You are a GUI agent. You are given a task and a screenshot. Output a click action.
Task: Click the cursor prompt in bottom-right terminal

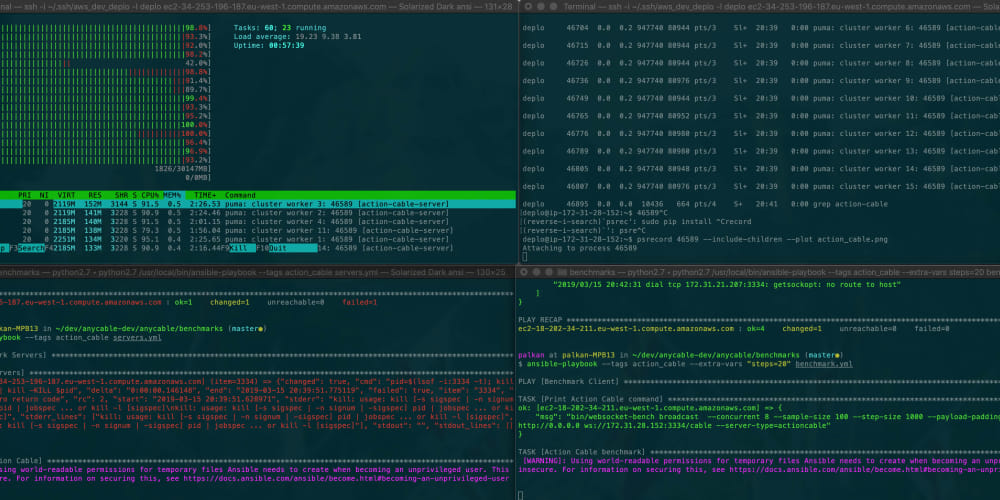click(520, 495)
